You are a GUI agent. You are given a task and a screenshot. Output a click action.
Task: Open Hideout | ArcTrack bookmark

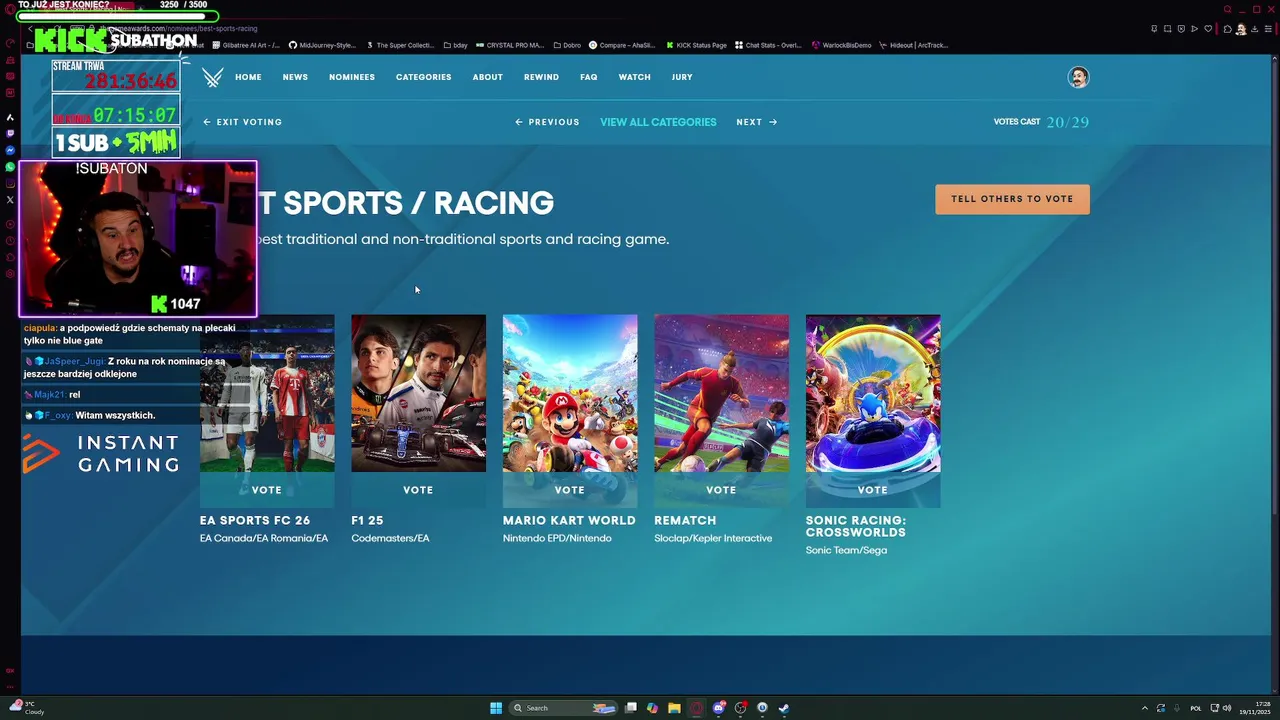pos(913,45)
